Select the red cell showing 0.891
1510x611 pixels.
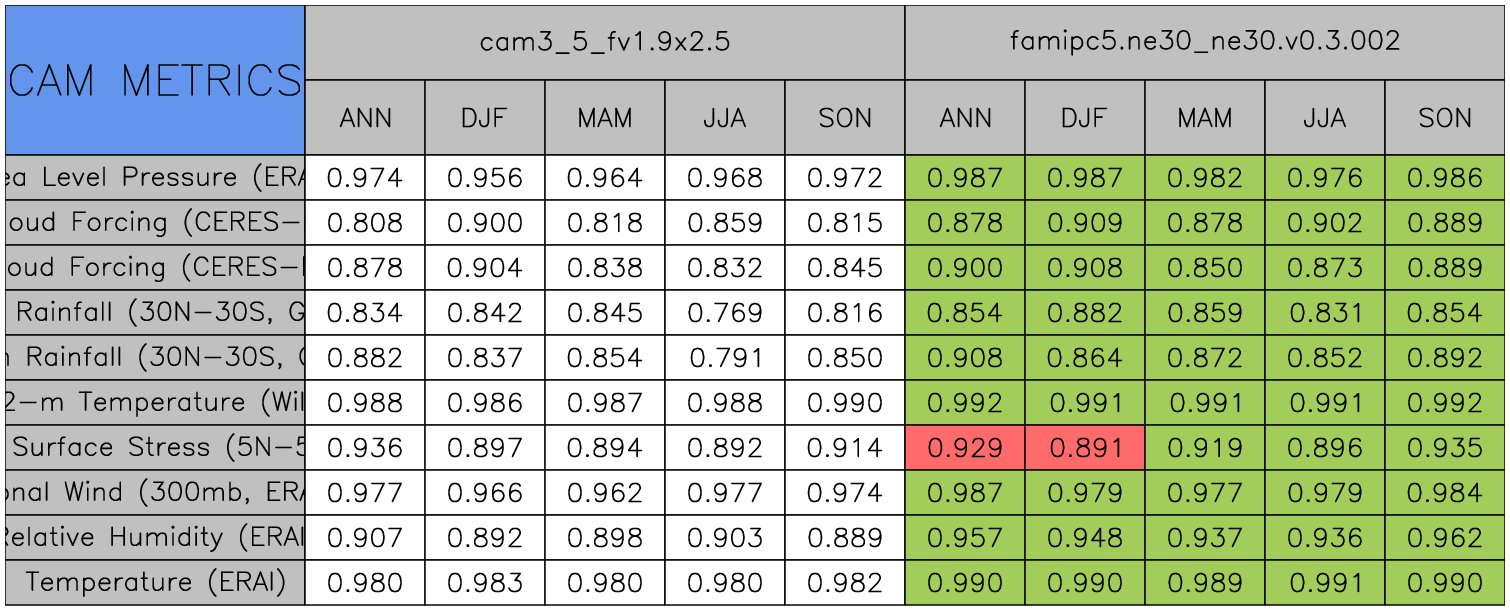click(x=1085, y=448)
